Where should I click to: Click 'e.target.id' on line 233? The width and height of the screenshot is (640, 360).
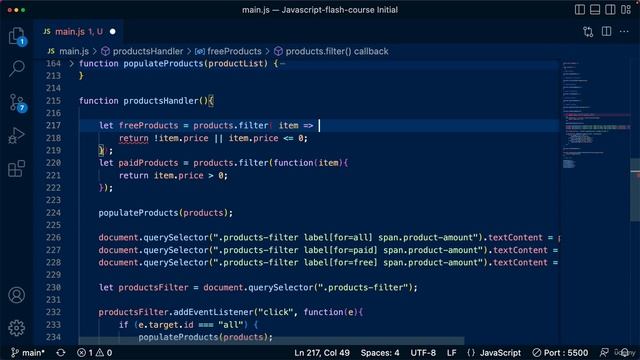coord(166,325)
